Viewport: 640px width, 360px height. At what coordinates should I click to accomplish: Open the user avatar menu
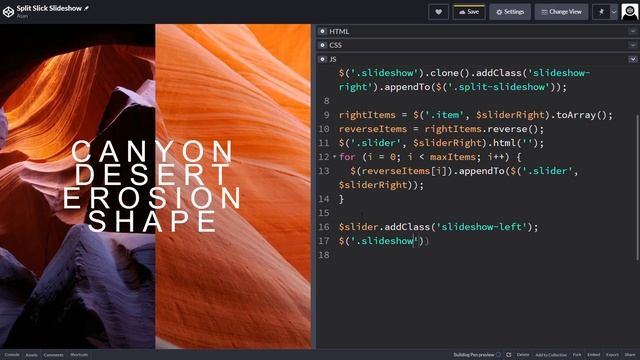tap(629, 12)
